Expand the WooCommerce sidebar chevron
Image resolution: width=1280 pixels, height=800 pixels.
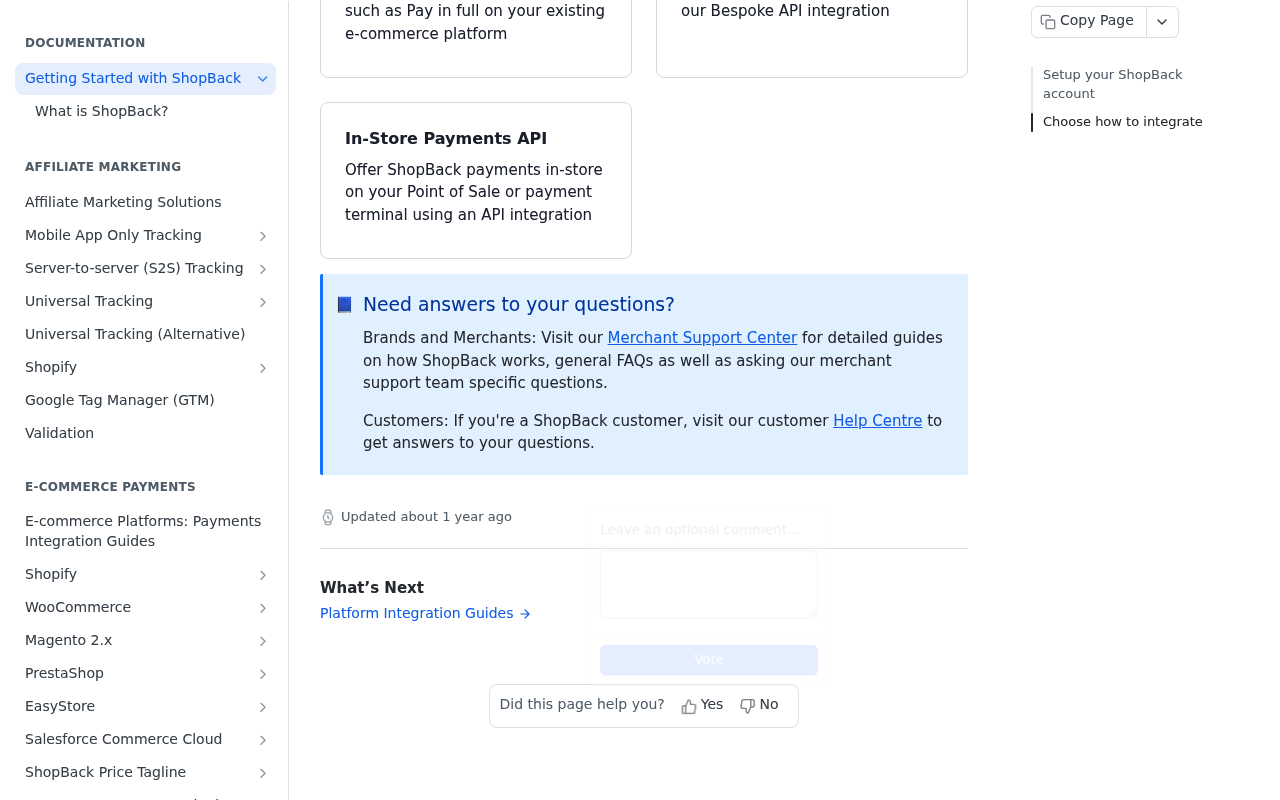coord(263,608)
